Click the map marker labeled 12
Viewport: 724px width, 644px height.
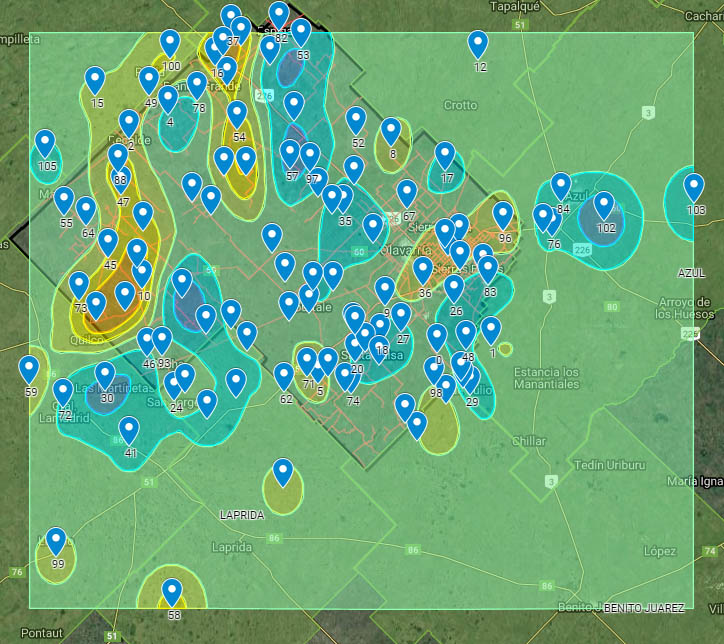pyautogui.click(x=478, y=45)
